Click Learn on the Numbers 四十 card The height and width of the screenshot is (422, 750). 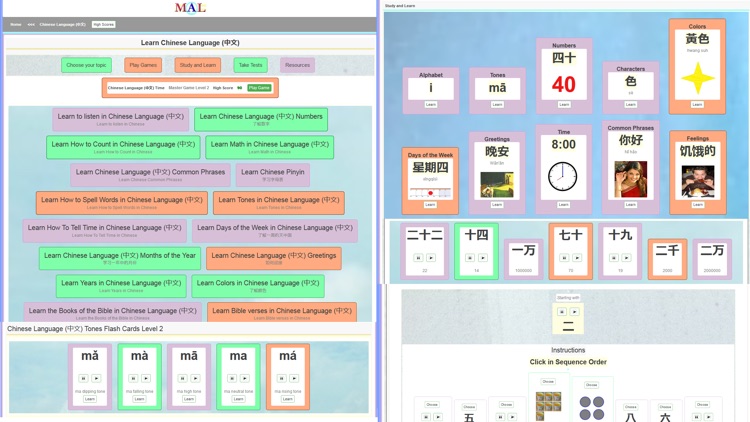click(x=564, y=104)
